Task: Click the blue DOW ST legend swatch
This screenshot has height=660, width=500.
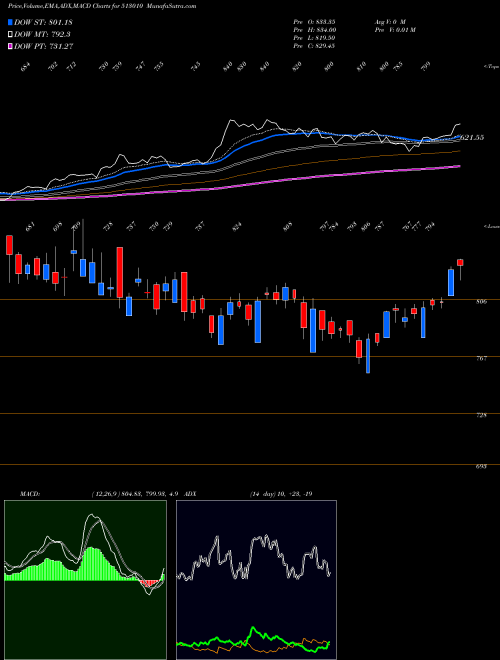Action: point(10,22)
